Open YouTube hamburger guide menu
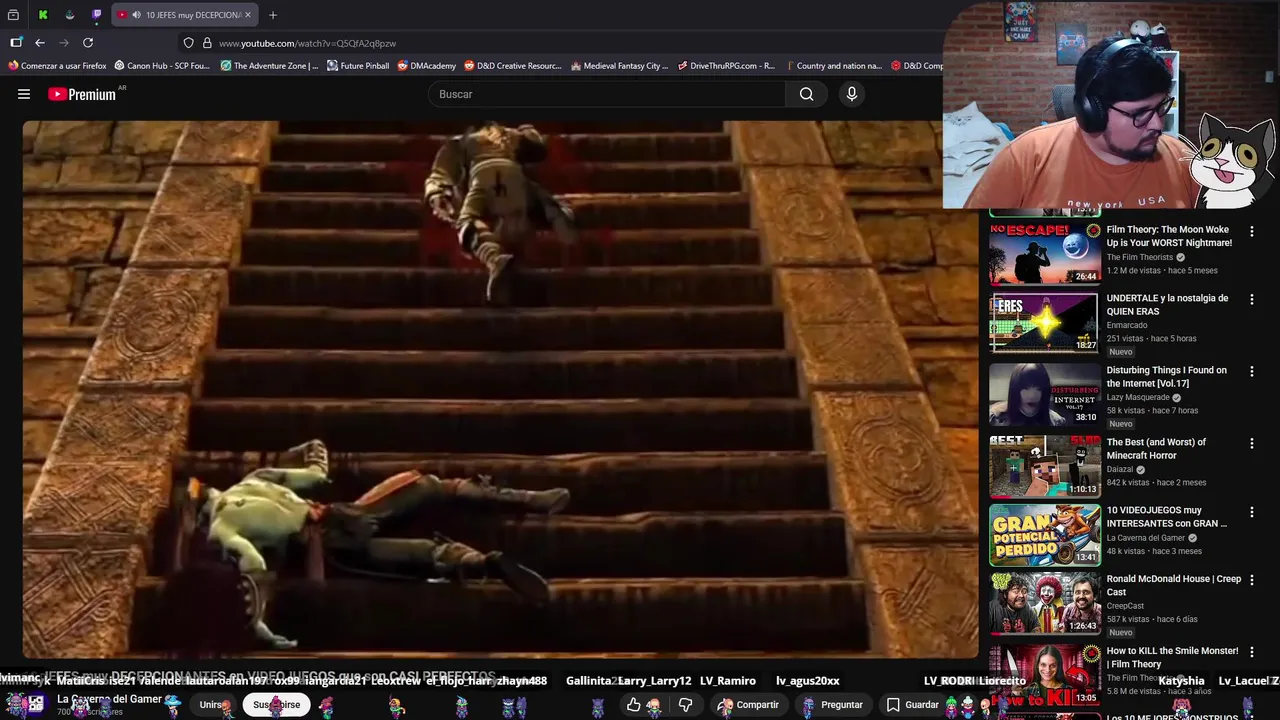Screen dimensions: 1280x720 click(24, 94)
